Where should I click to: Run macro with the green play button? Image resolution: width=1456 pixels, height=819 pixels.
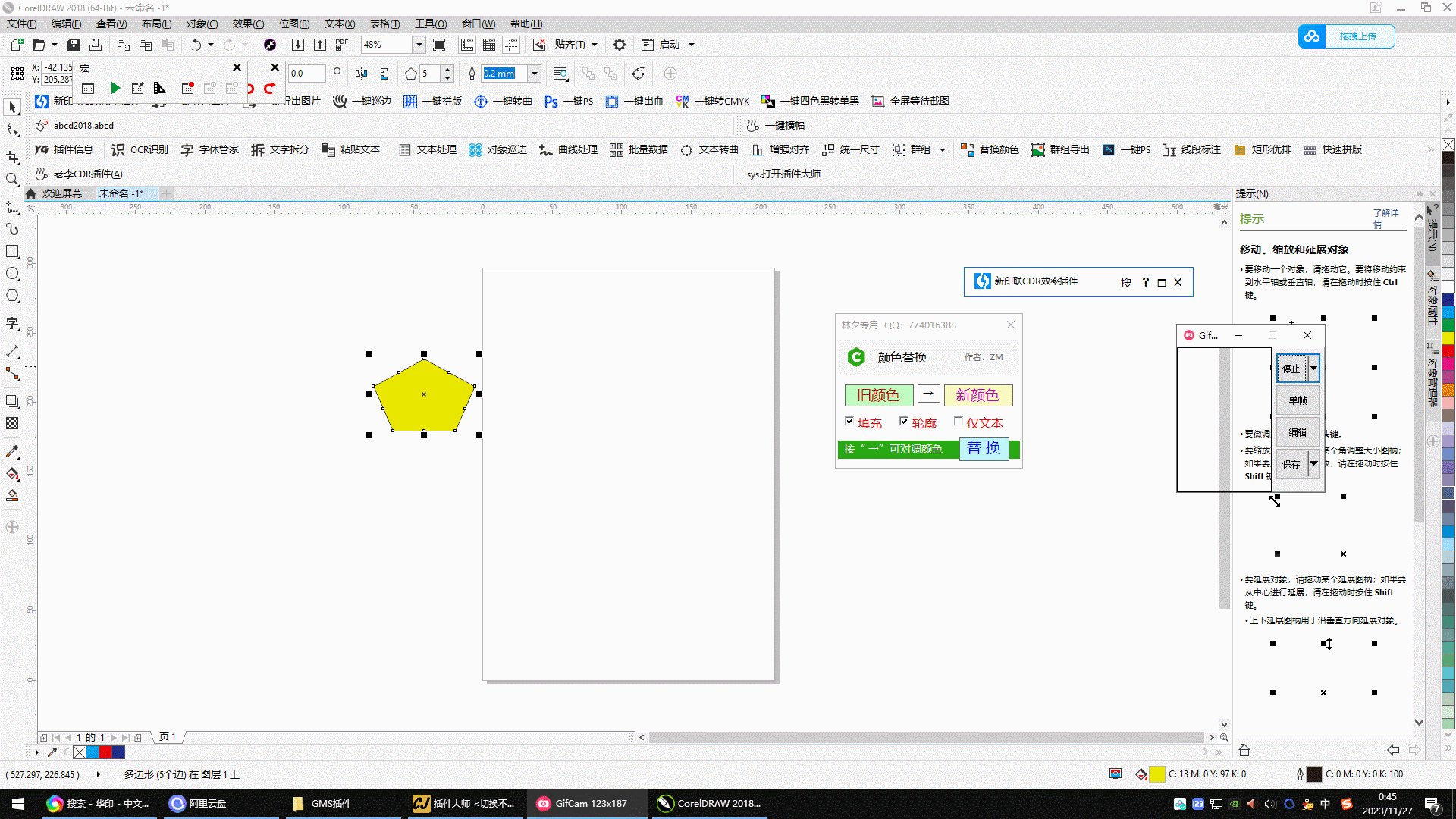(x=115, y=88)
